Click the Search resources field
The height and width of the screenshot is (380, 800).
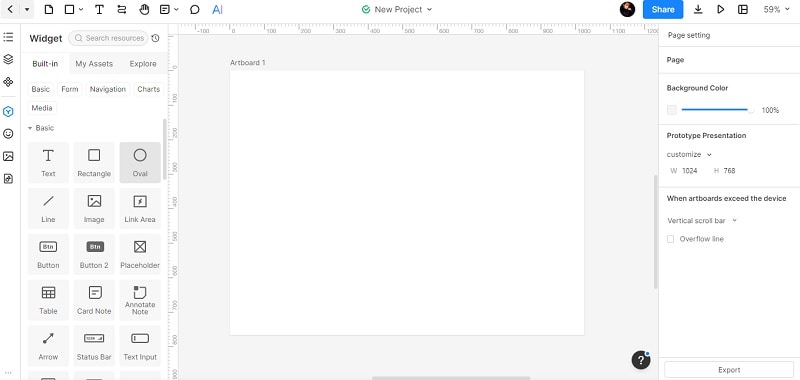(x=108, y=38)
